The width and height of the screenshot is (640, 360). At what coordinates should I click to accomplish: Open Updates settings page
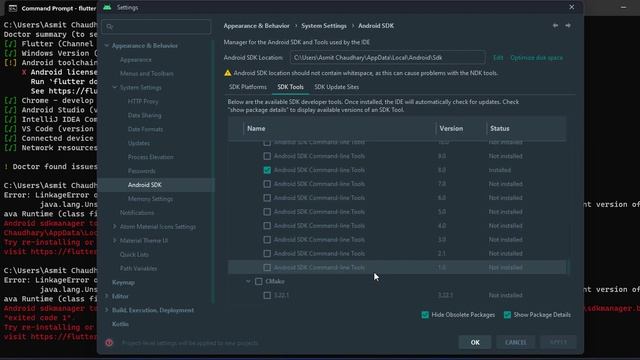(139, 143)
